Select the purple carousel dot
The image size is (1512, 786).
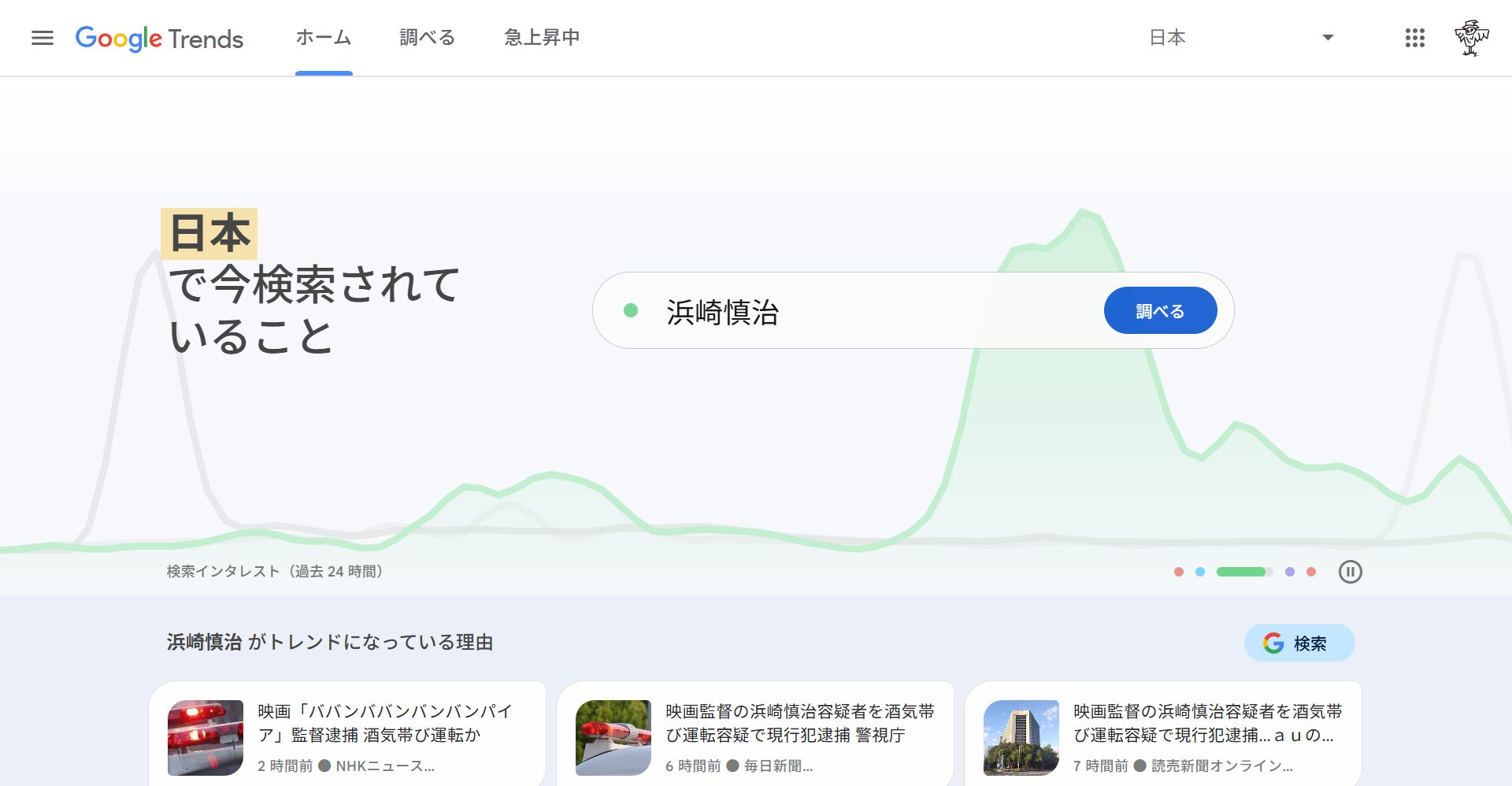click(1290, 572)
